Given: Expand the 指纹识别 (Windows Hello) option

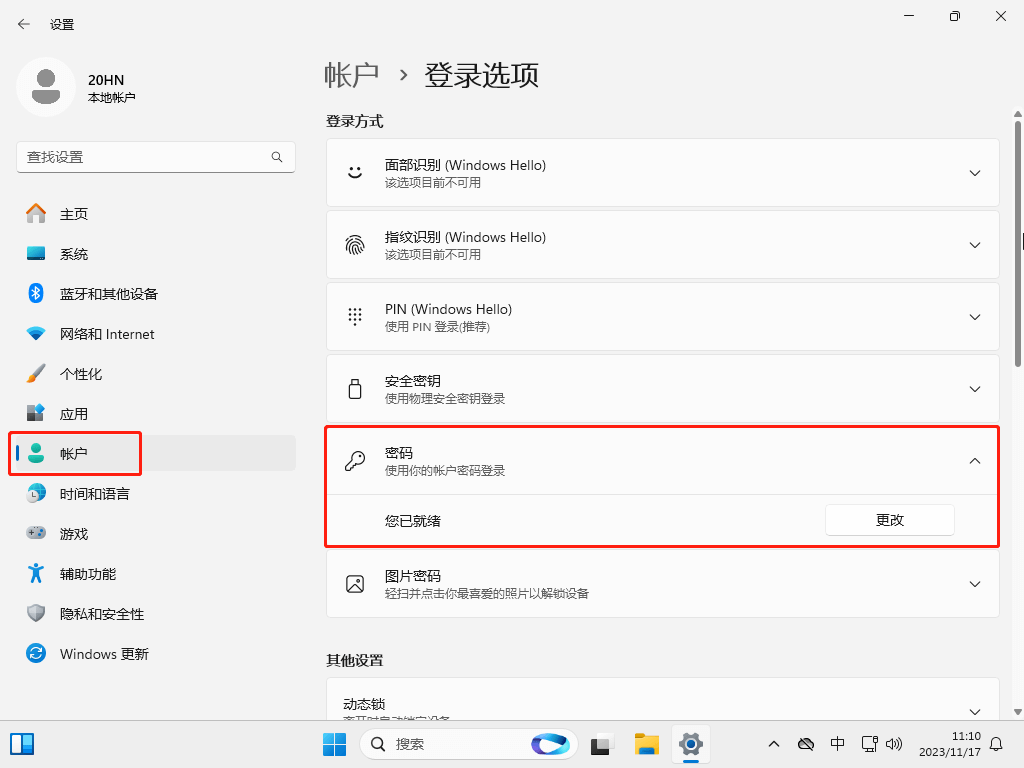Looking at the screenshot, I should (x=974, y=245).
